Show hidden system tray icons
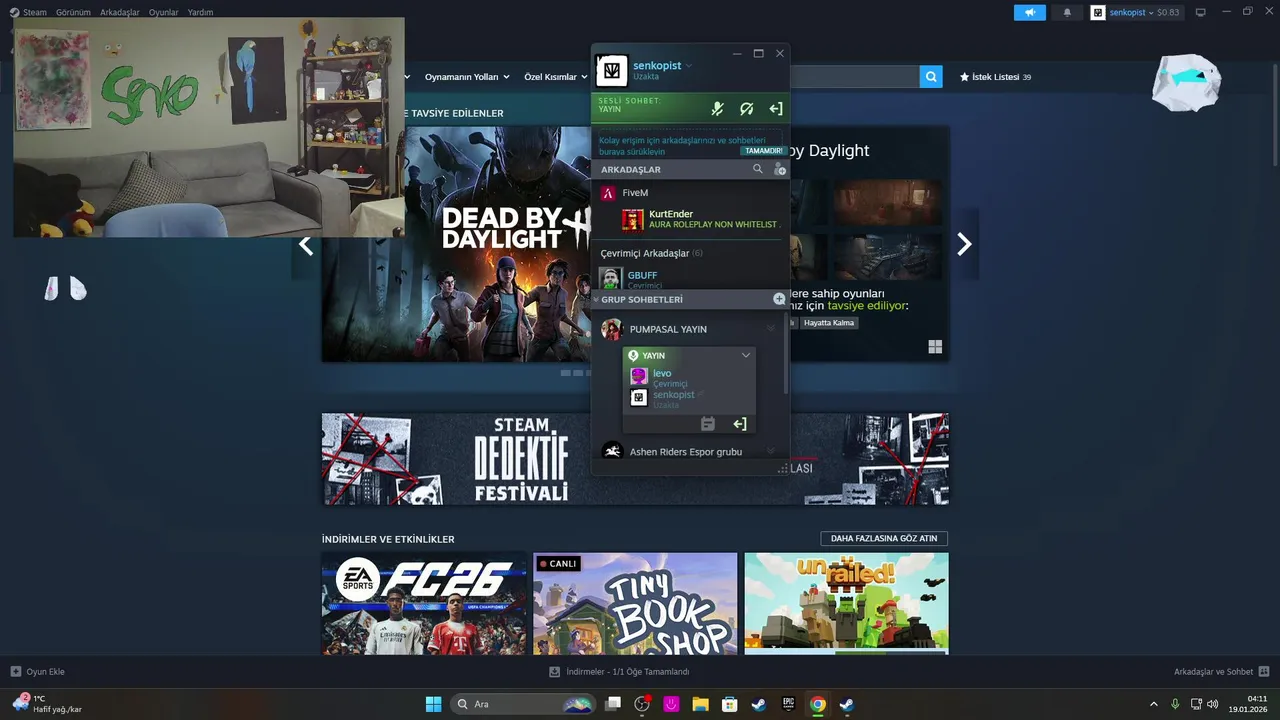The image size is (1280, 720). (1154, 704)
